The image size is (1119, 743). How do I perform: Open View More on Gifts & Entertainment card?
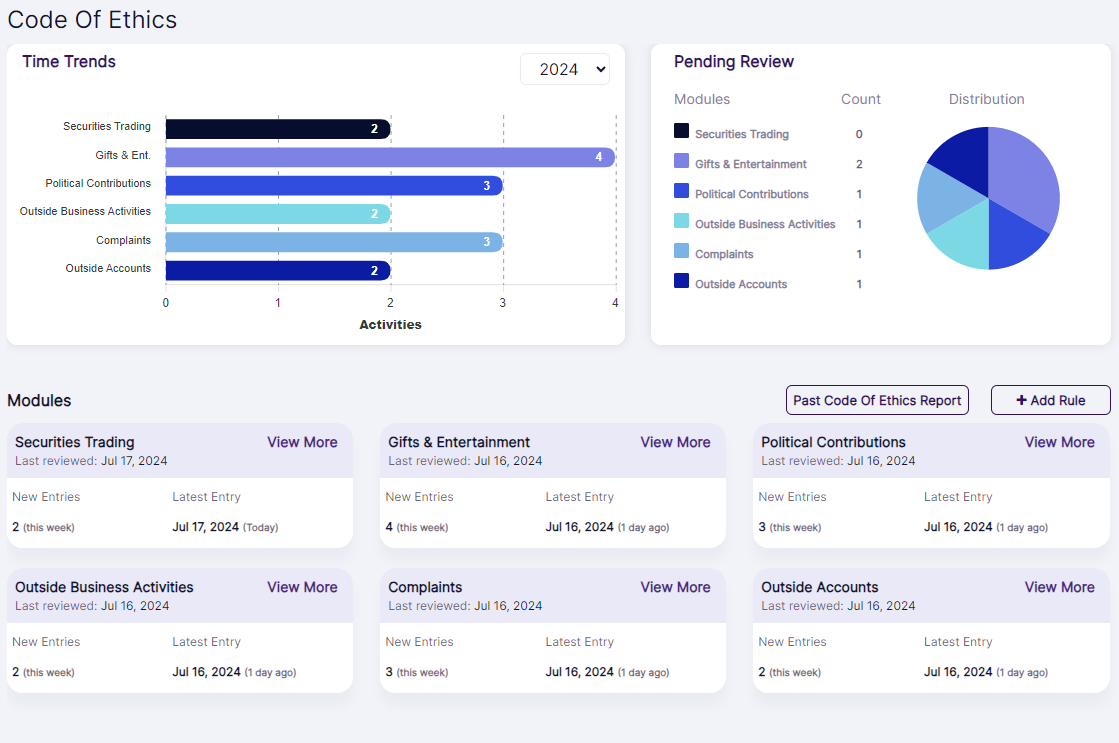click(675, 442)
